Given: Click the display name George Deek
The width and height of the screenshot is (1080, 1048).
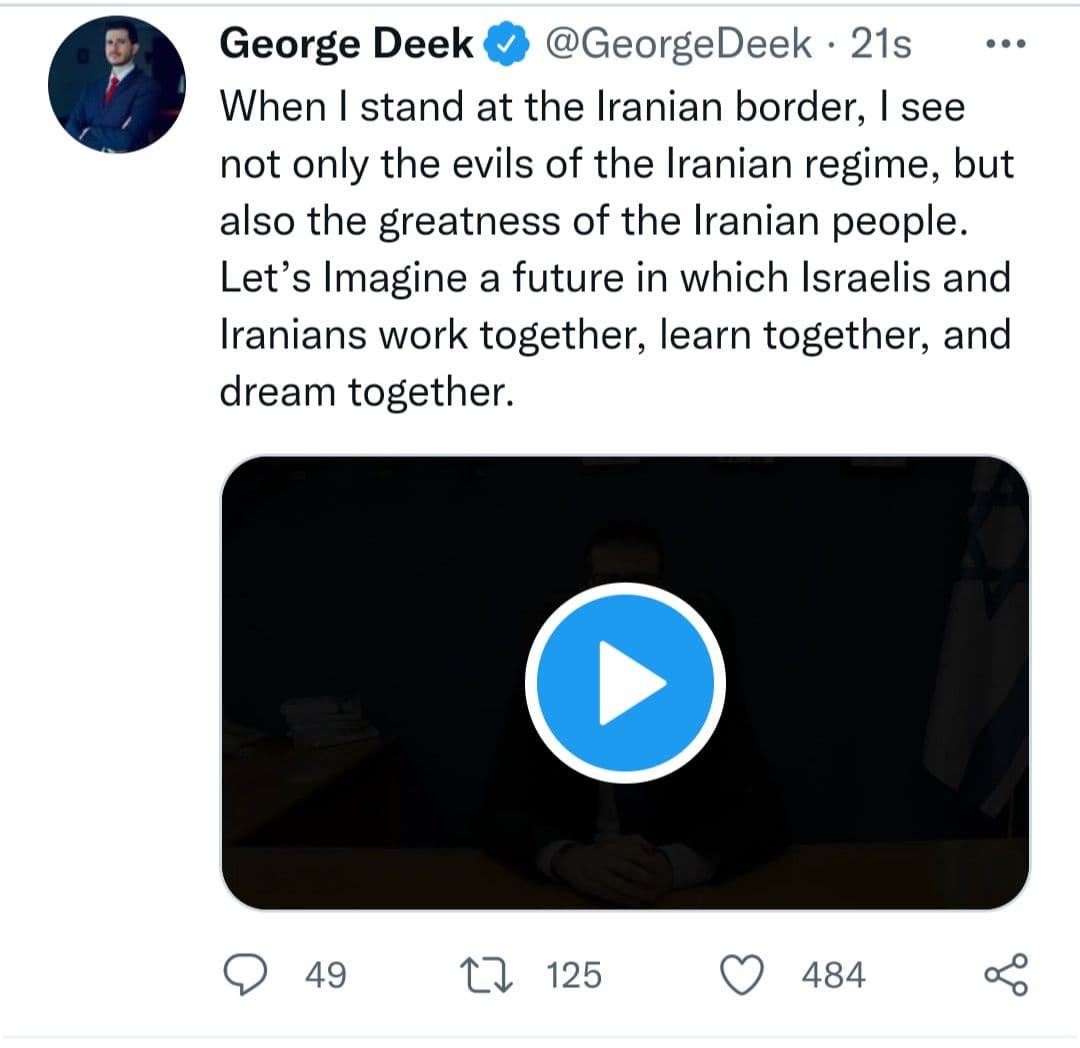Looking at the screenshot, I should (x=347, y=45).
